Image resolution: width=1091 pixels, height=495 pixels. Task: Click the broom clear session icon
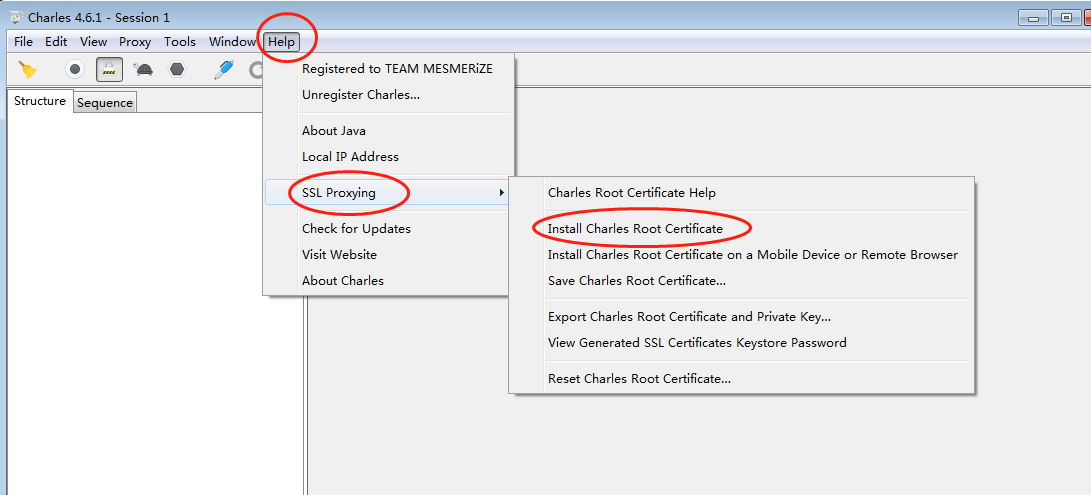[27, 70]
